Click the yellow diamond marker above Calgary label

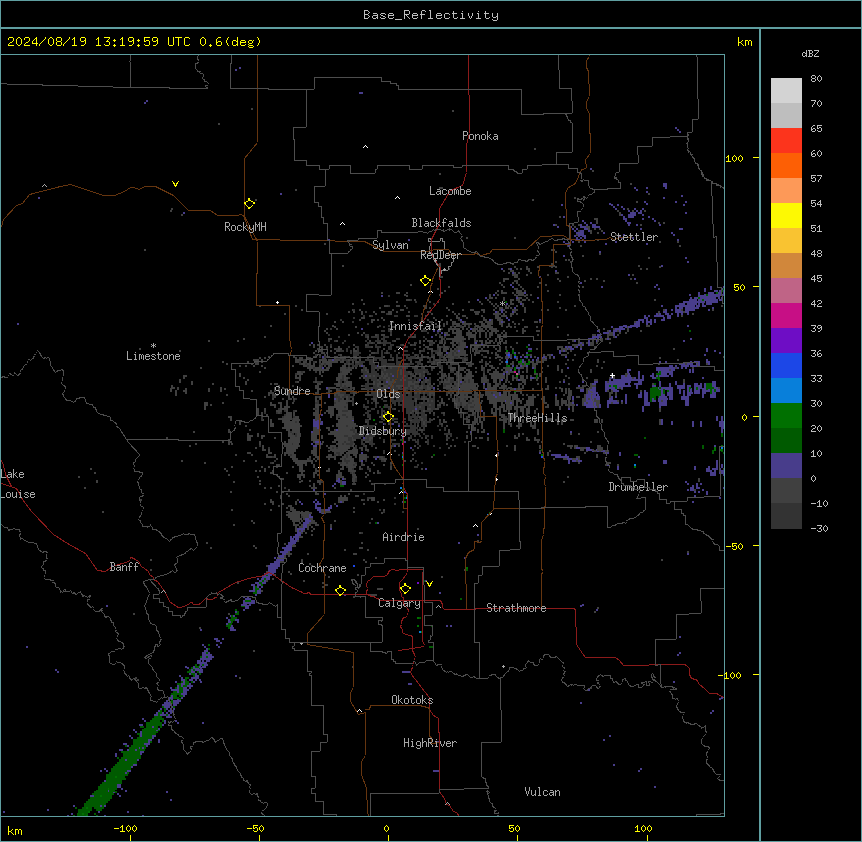[x=405, y=589]
